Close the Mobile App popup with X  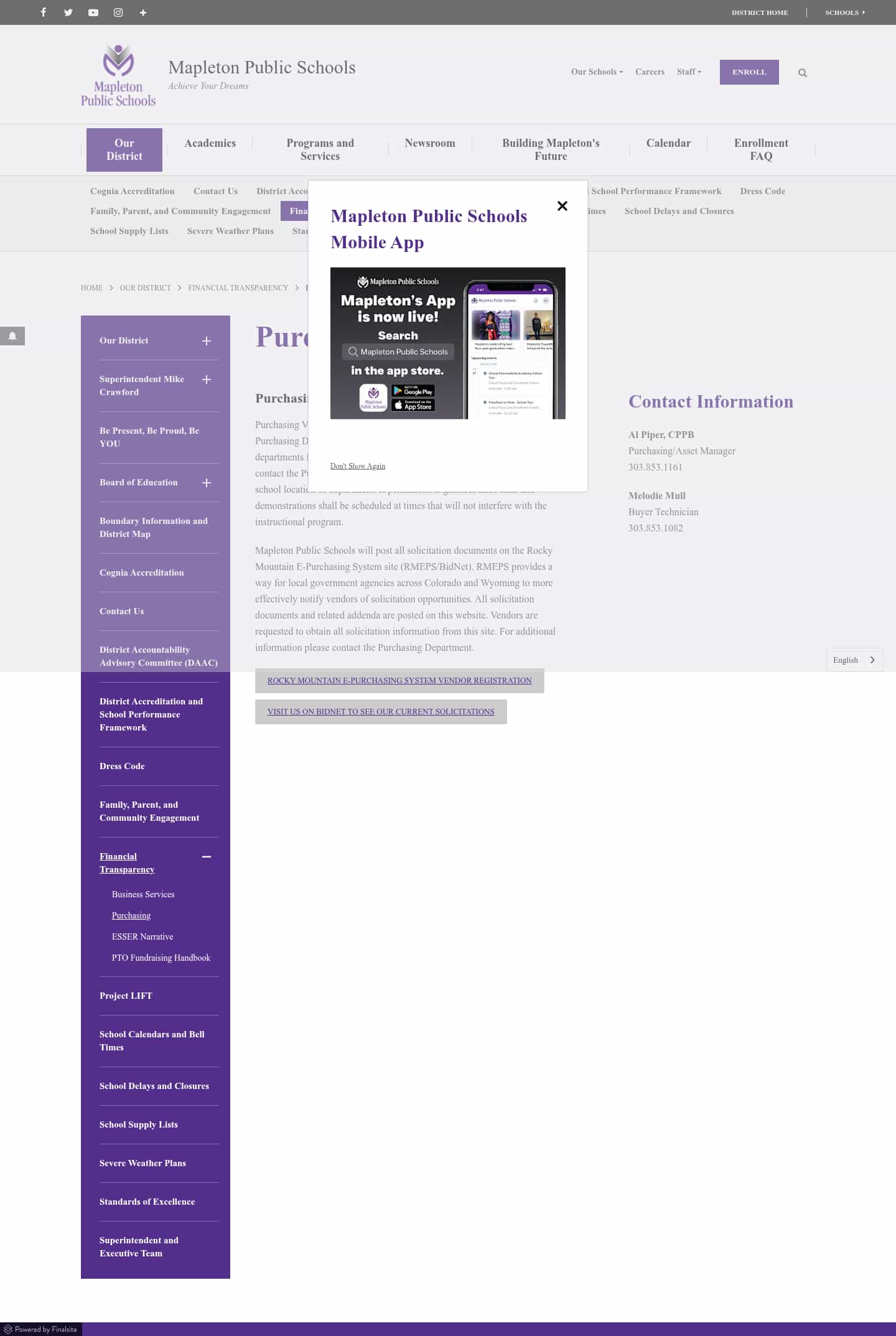pos(562,206)
